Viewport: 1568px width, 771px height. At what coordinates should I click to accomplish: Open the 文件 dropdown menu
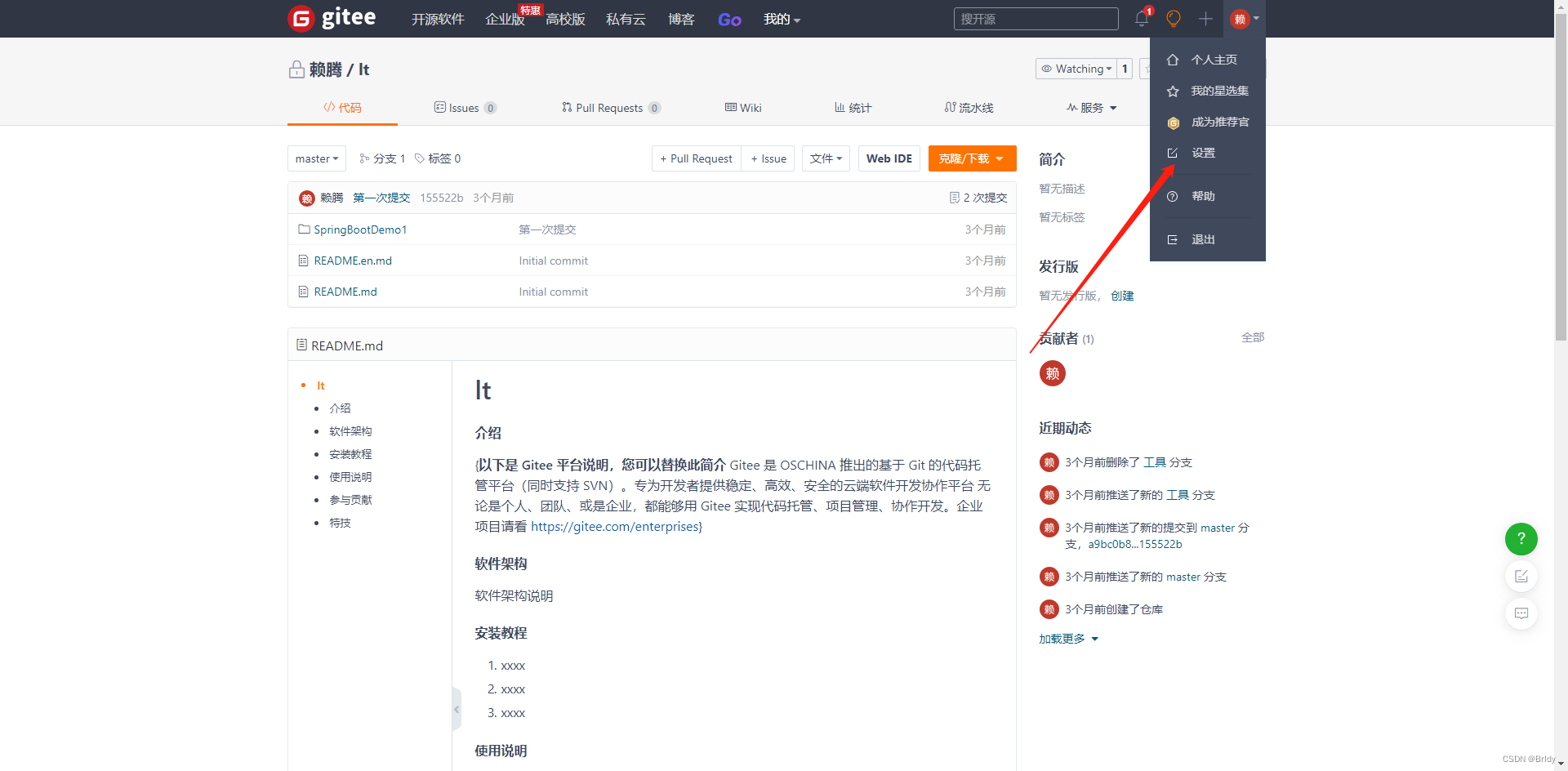click(x=826, y=158)
